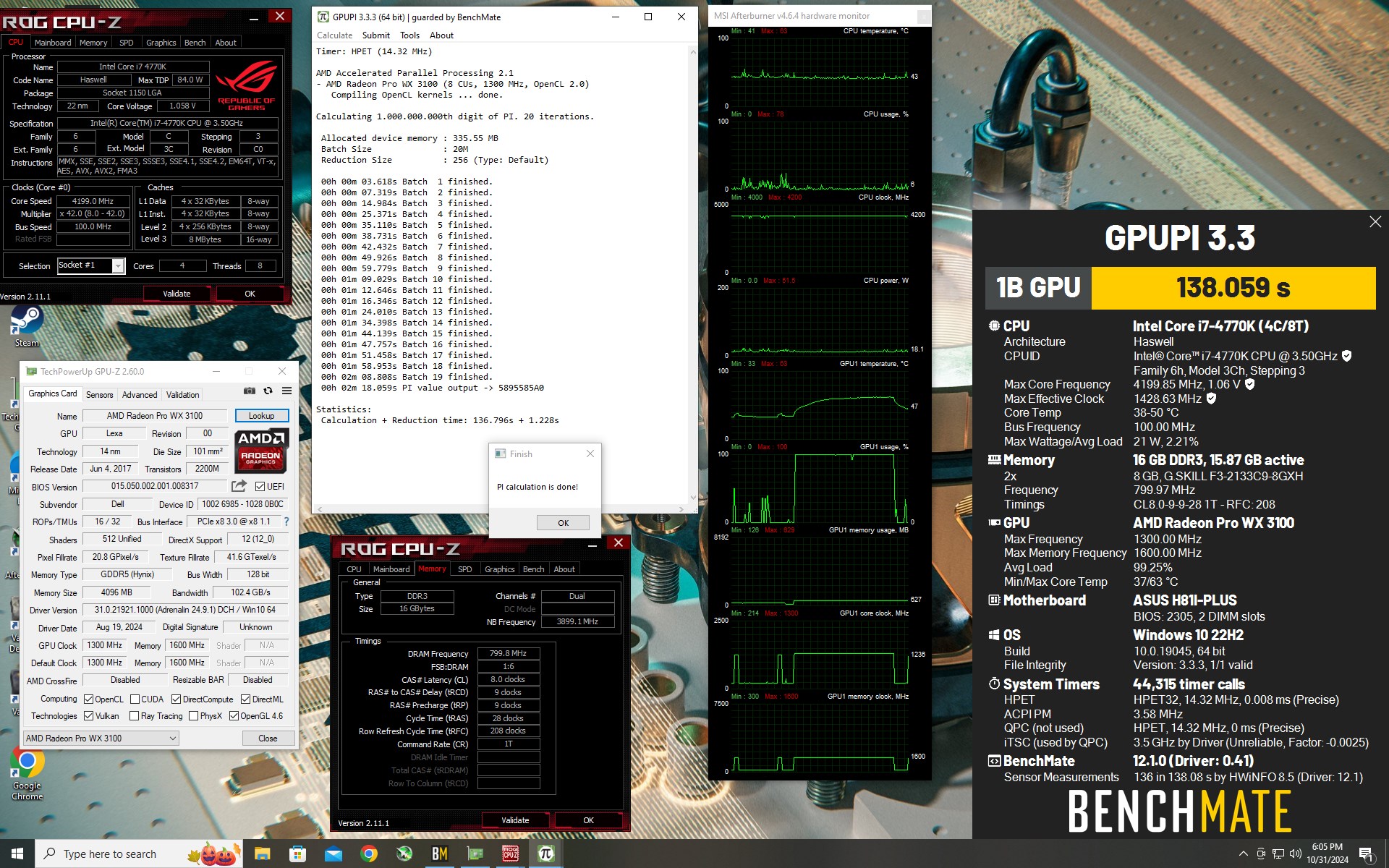Toggle the DirectCompute checkbox

point(176,699)
